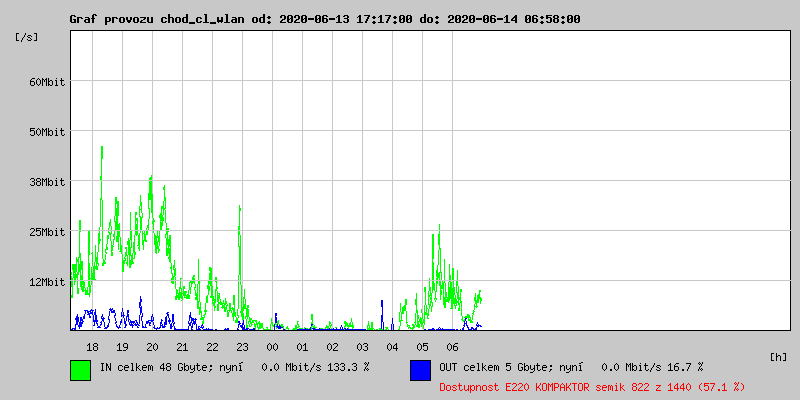Select the 60Mbit y-axis label

point(46,82)
